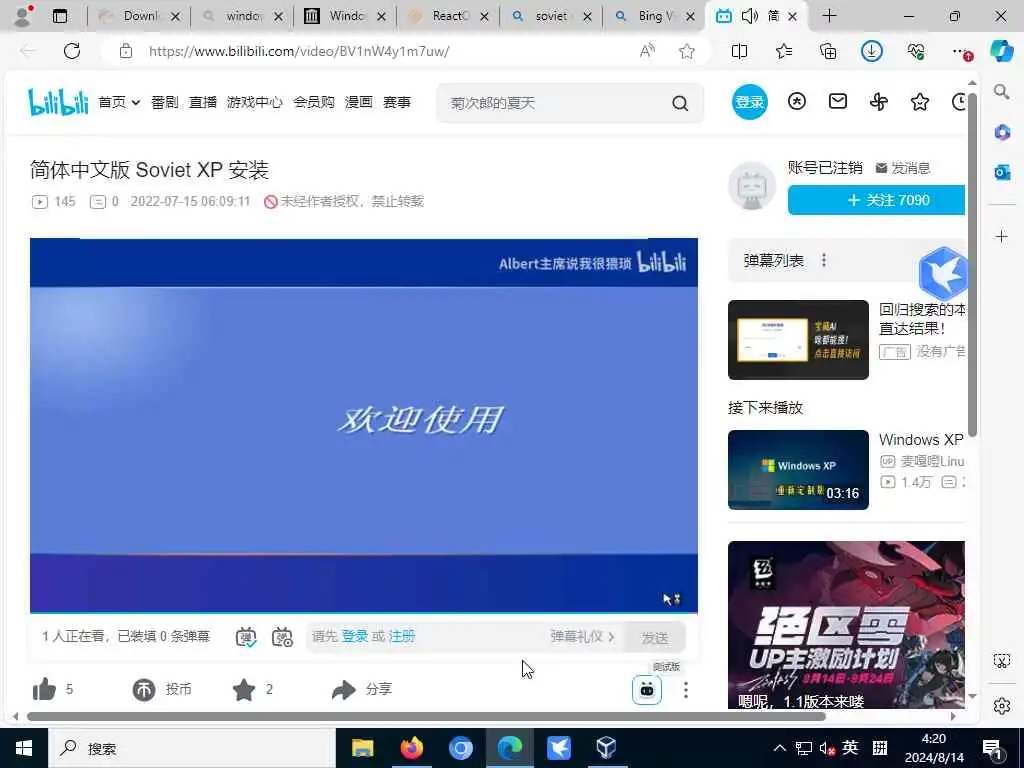Screen dimensions: 1024x768
Task: Open Edge collections icon
Action: 828,51
